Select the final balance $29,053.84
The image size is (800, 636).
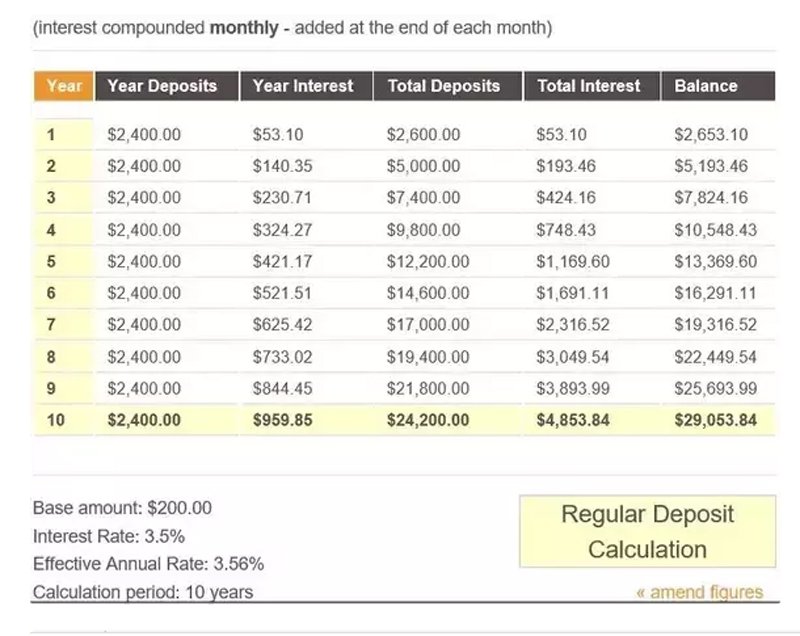pos(715,420)
